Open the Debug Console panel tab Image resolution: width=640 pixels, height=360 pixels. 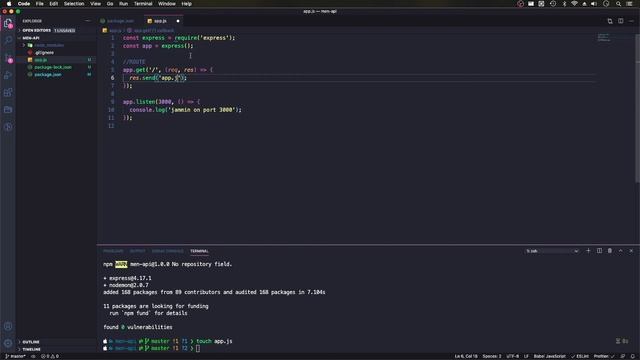pos(167,251)
